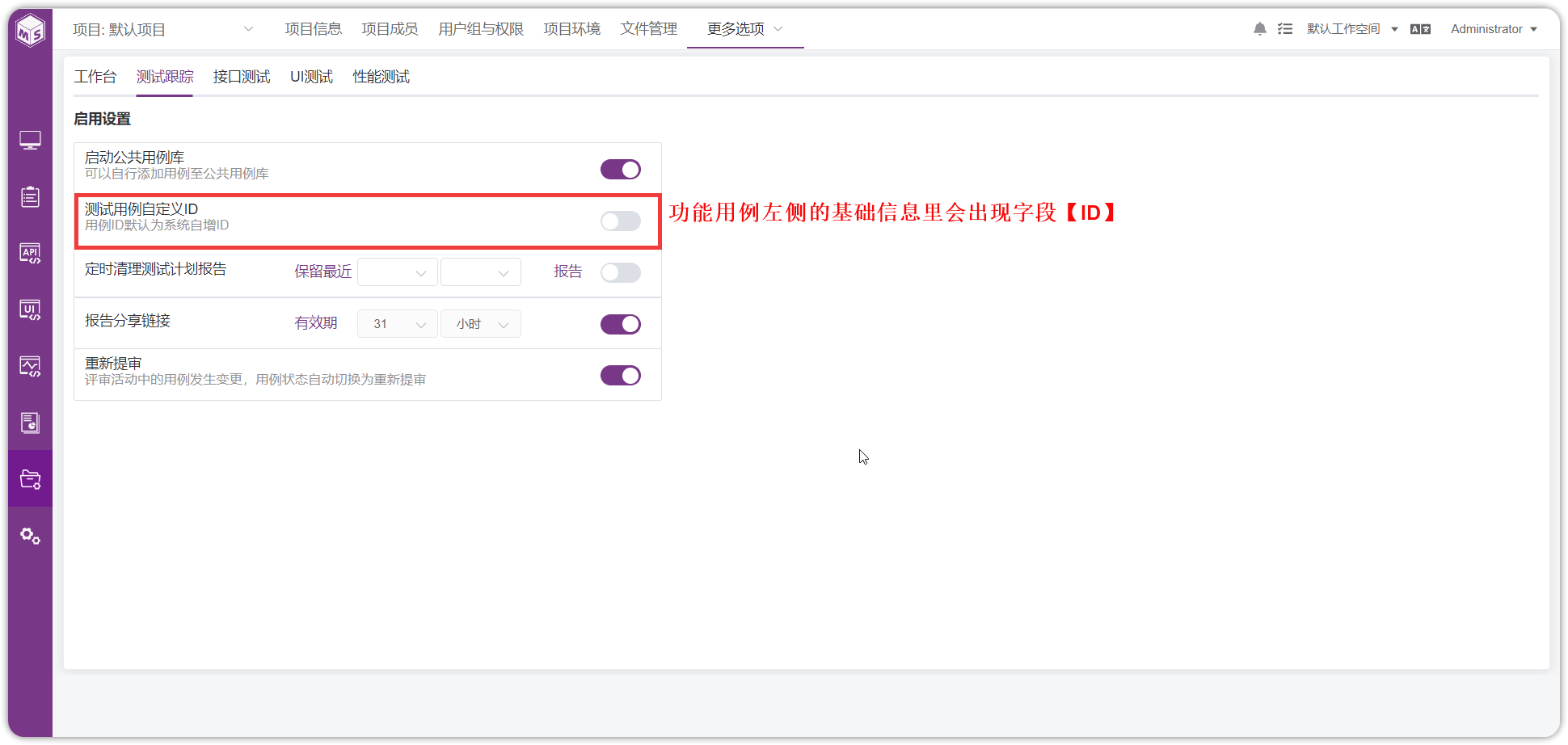Open system settings gears sidebar icon
This screenshot has height=745, width=1568.
coord(30,536)
